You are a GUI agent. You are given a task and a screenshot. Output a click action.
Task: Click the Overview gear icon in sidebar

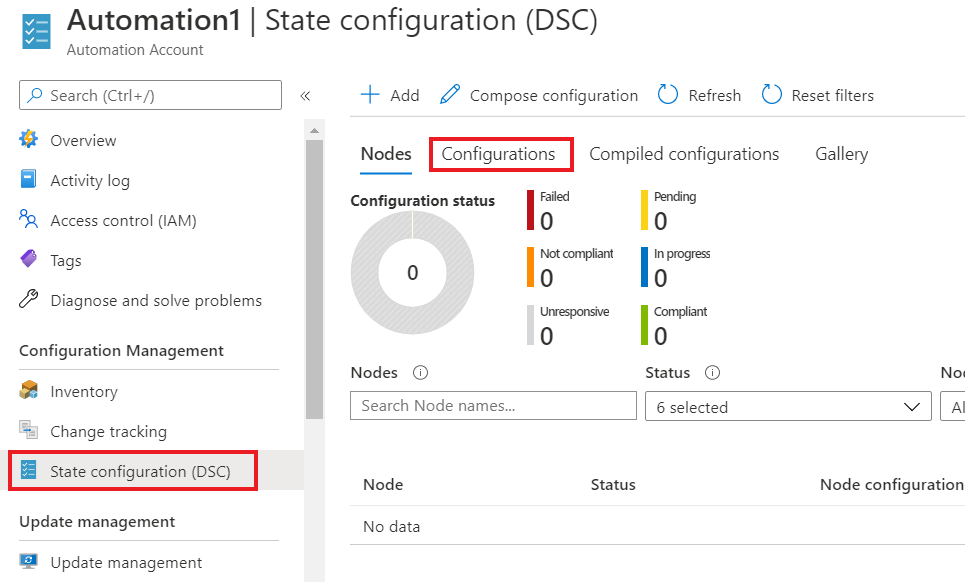coord(29,140)
